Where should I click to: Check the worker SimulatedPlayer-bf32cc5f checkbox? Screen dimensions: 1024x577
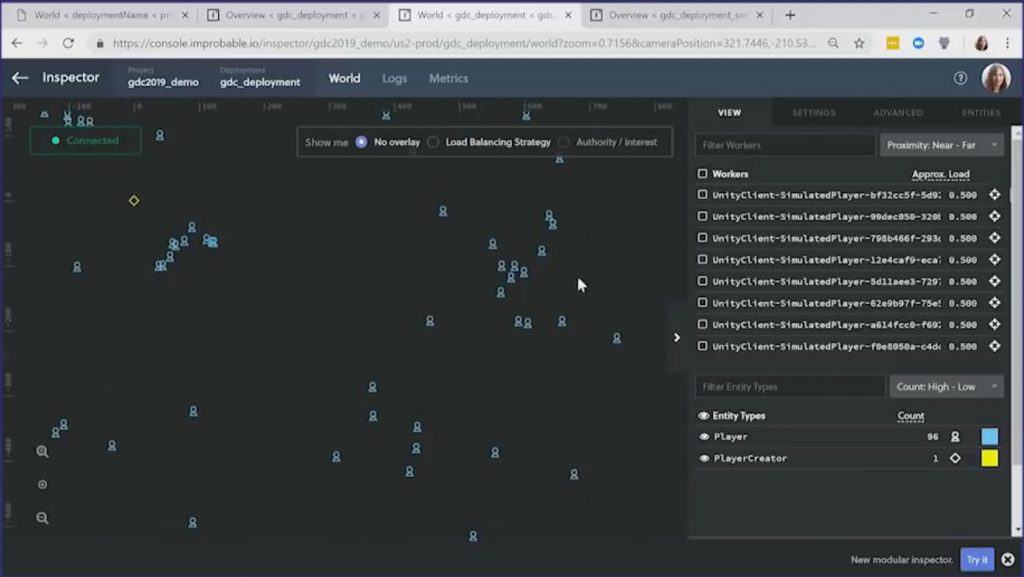pos(702,195)
